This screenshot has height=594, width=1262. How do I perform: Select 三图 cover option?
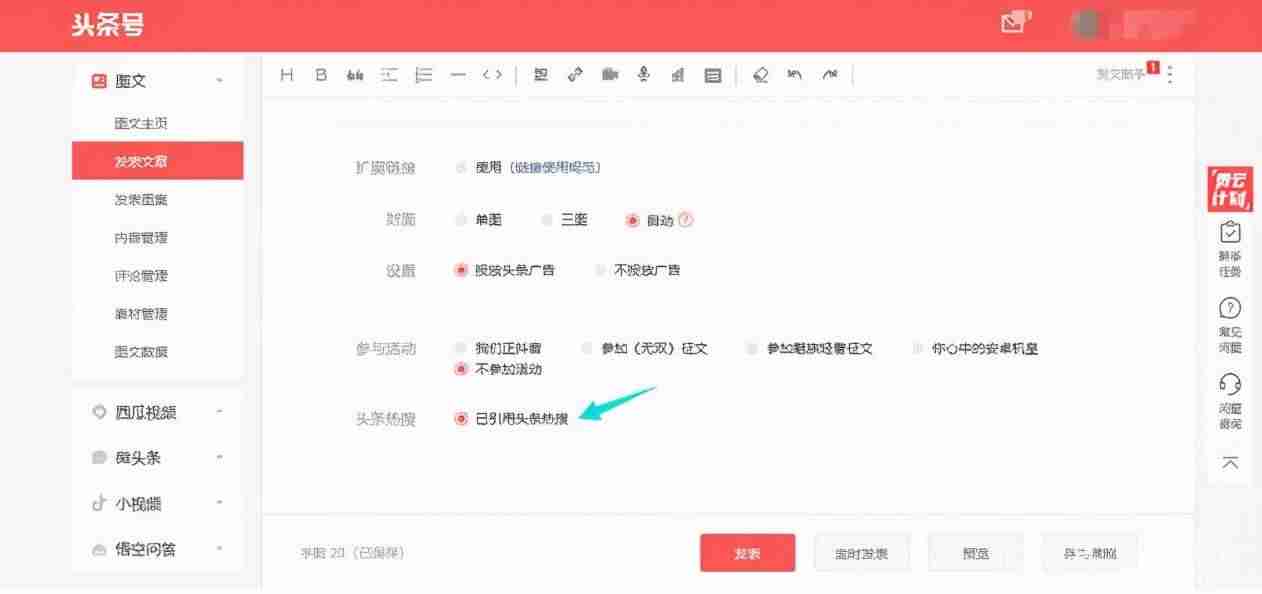547,220
